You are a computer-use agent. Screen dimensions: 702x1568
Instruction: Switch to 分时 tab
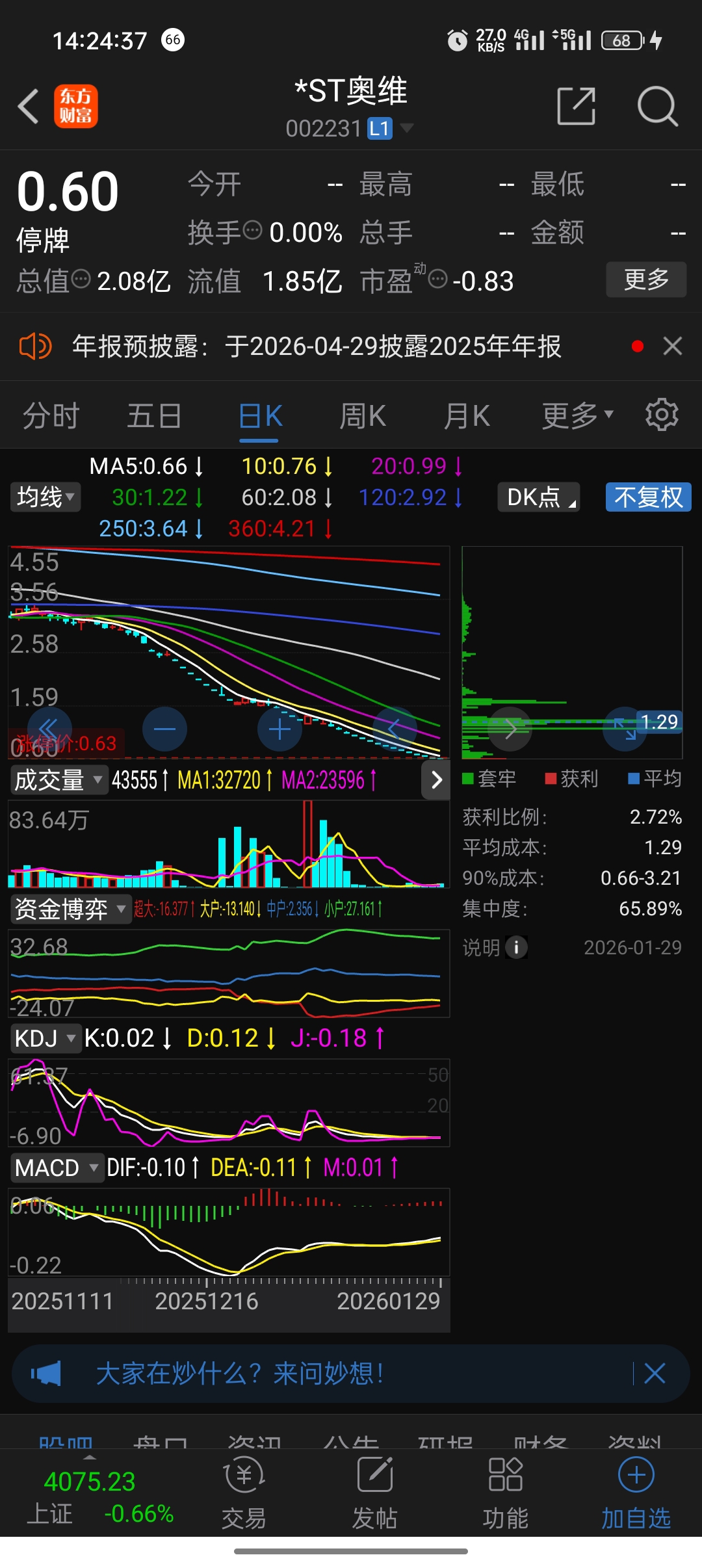coord(51,415)
